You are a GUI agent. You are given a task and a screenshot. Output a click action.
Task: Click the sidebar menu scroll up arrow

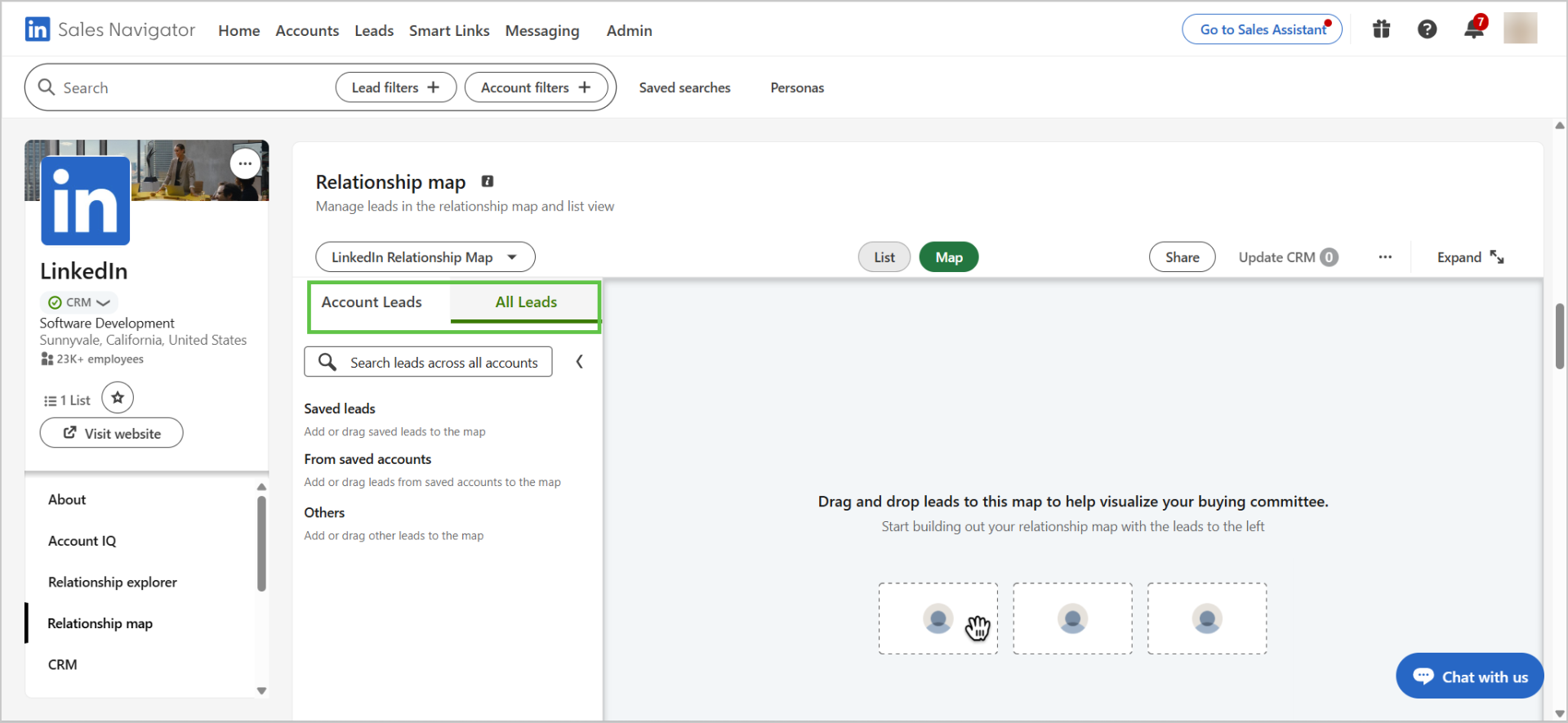point(261,487)
